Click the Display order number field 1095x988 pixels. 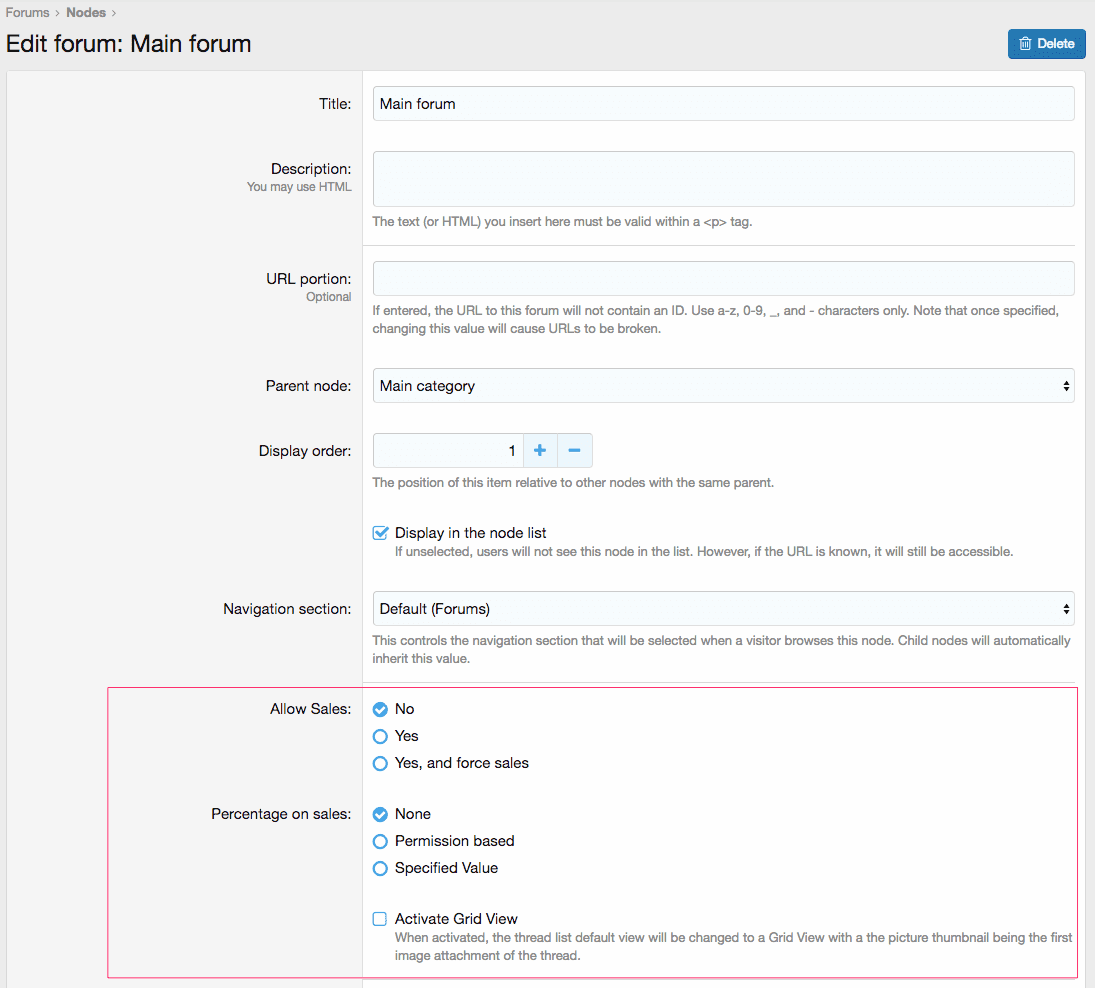click(448, 451)
